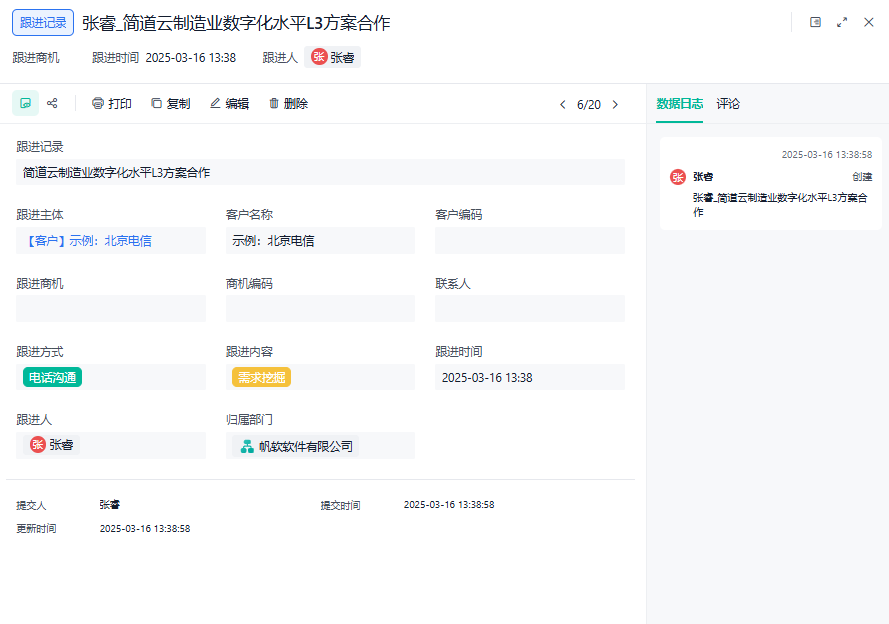
Task: Expand the dialog to fullscreen
Action: coord(842,22)
